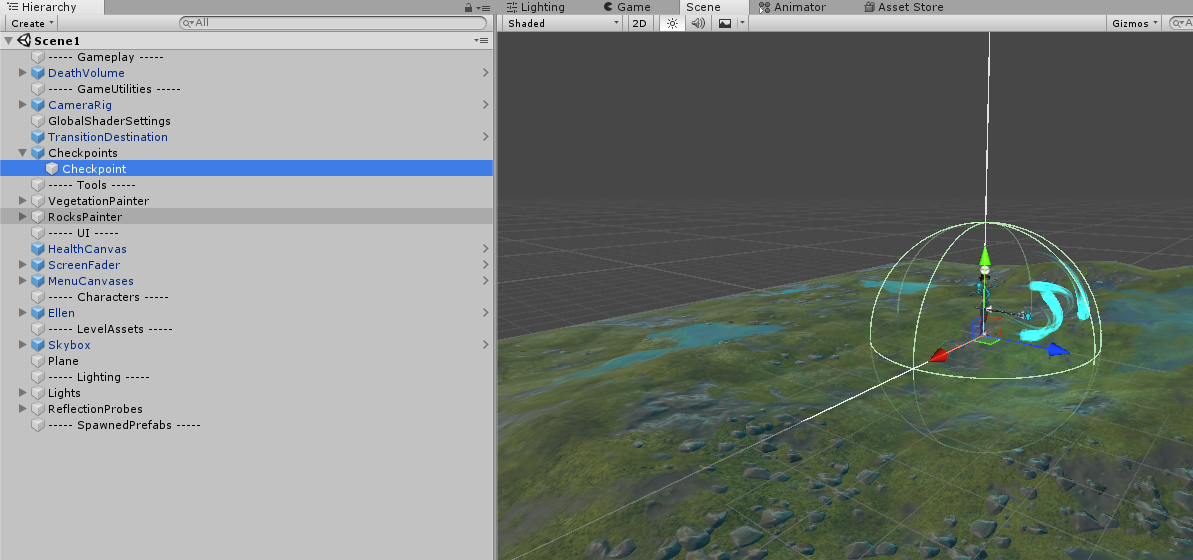Open Skybox prefab via right chevron

pyautogui.click(x=485, y=345)
